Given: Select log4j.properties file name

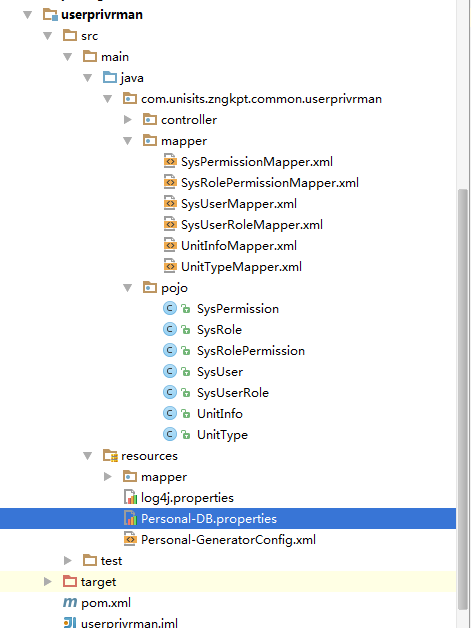Looking at the screenshot, I should [x=187, y=498].
